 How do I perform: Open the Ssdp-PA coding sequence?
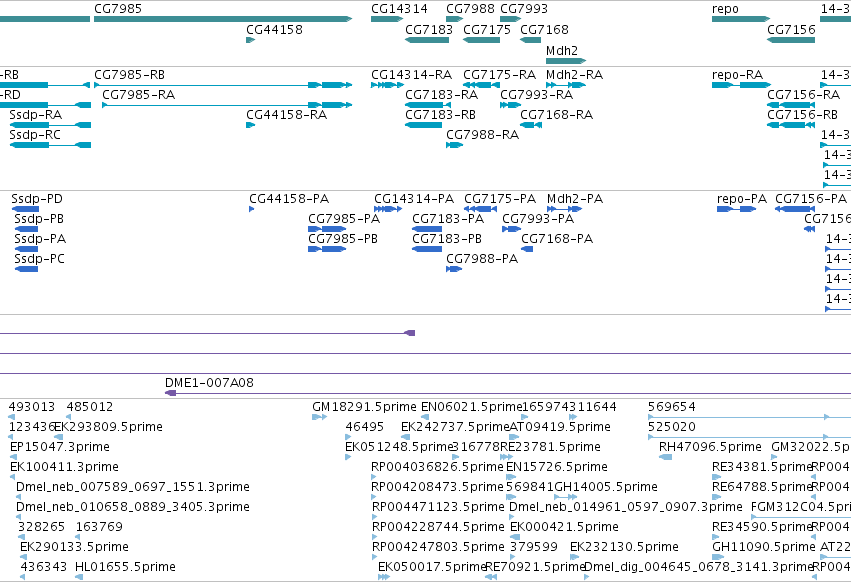[26, 249]
